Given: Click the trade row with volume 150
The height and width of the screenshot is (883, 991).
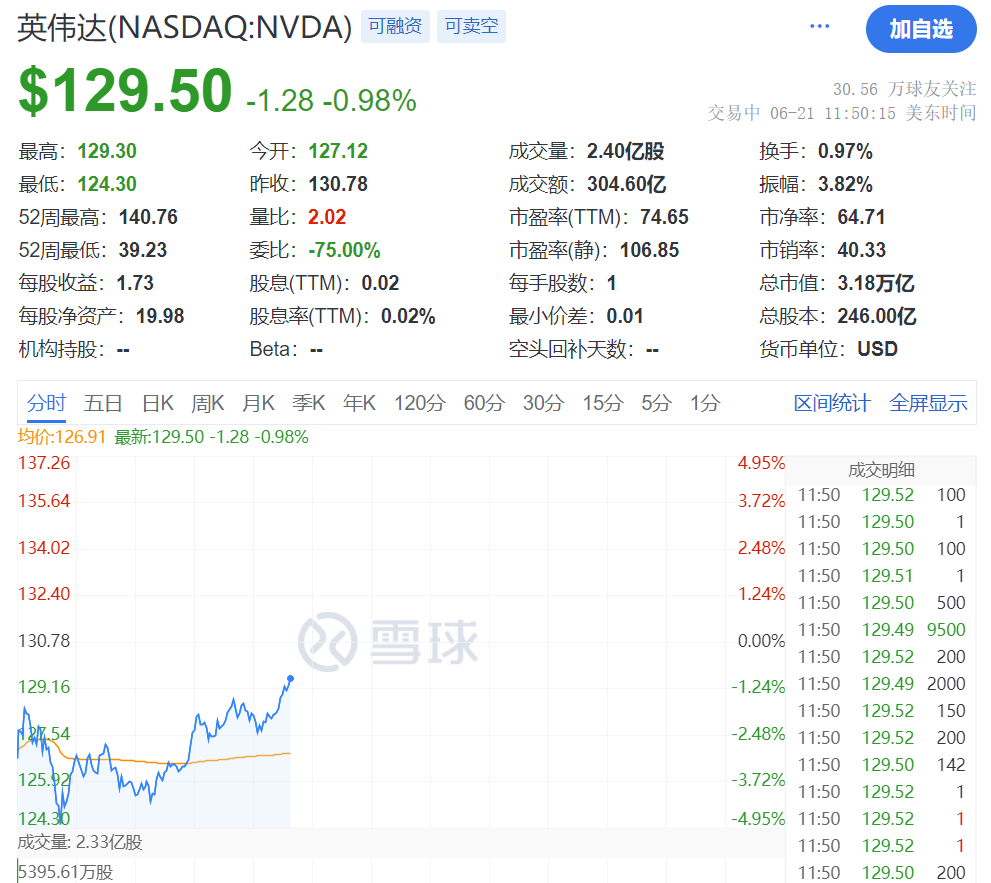Looking at the screenshot, I should click(881, 710).
